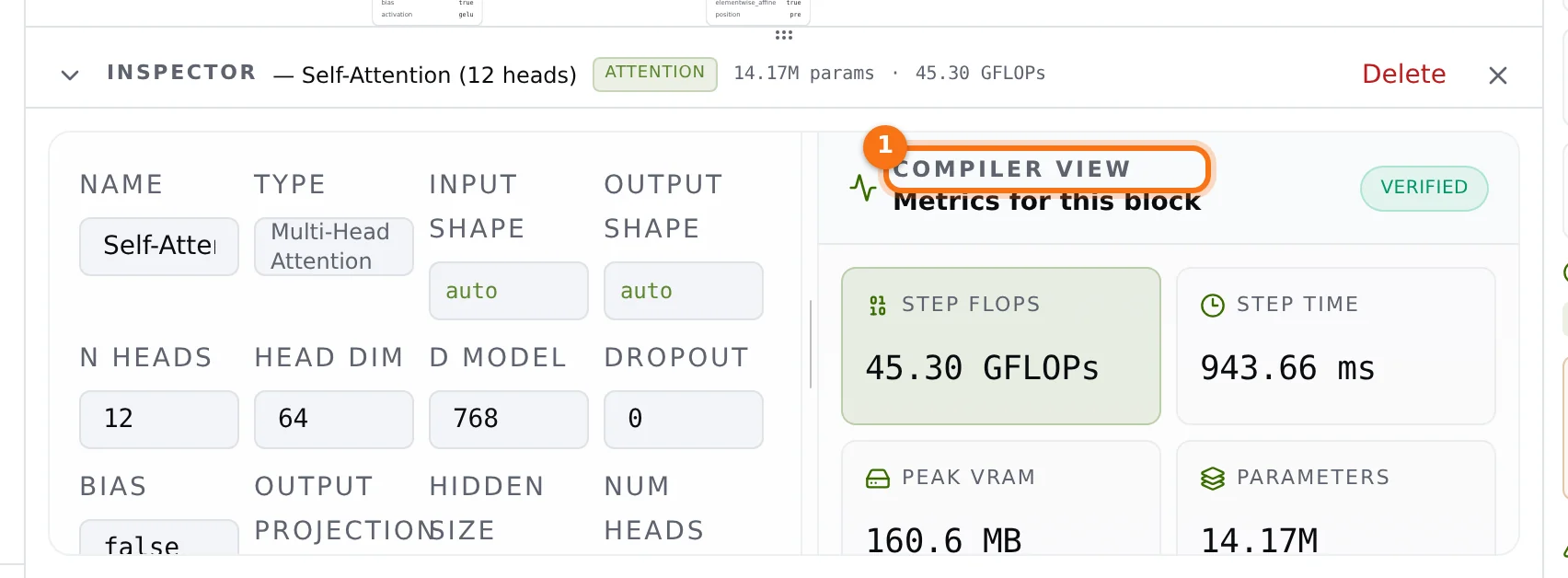Click the Bias false field
The width and height of the screenshot is (1568, 578).
pos(159,538)
